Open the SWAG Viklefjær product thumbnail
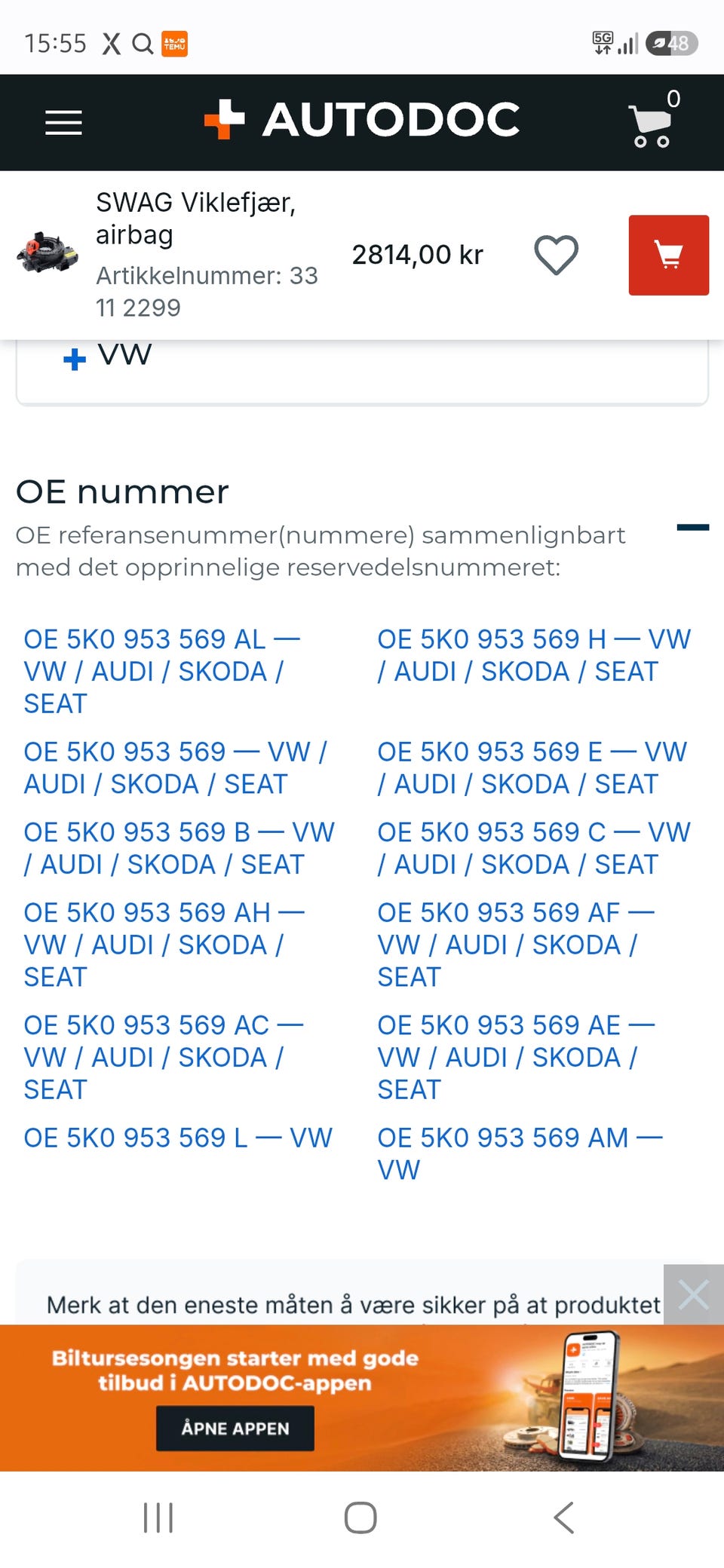 tap(48, 253)
